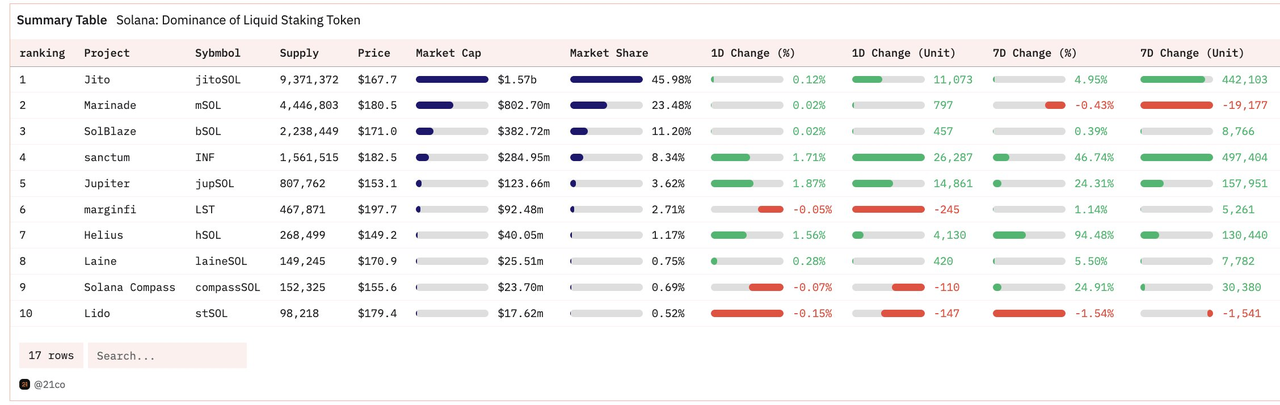This screenshot has width=1280, height=405.
Task: Click the Summary Table title
Action: pos(62,20)
